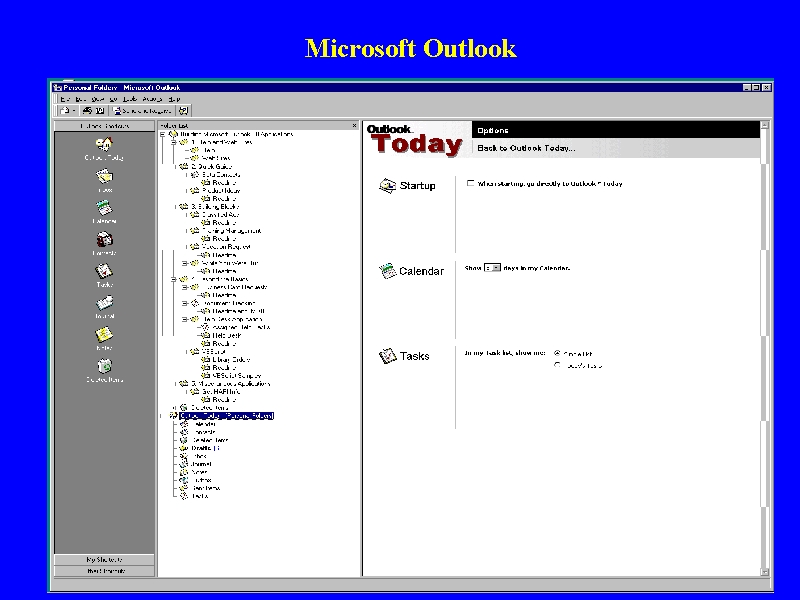The image size is (800, 600).
Task: Open the New button dropdown arrow
Action: pyautogui.click(x=74, y=110)
